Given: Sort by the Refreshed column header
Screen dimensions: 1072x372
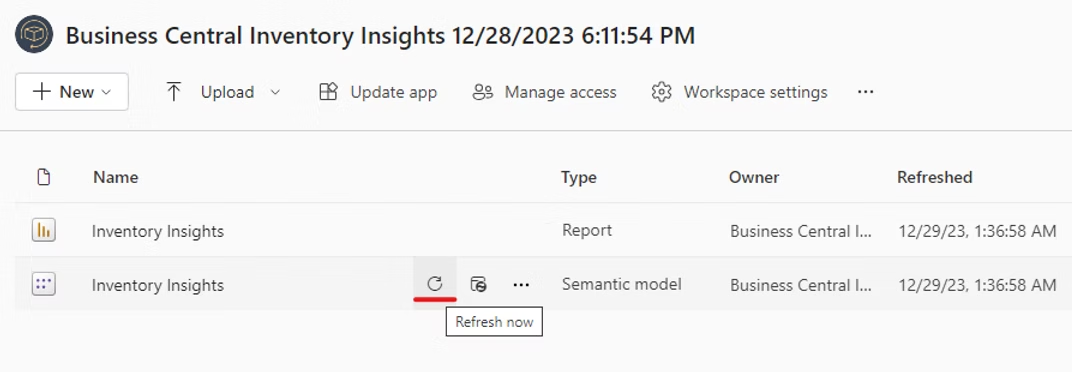Looking at the screenshot, I should pos(935,177).
